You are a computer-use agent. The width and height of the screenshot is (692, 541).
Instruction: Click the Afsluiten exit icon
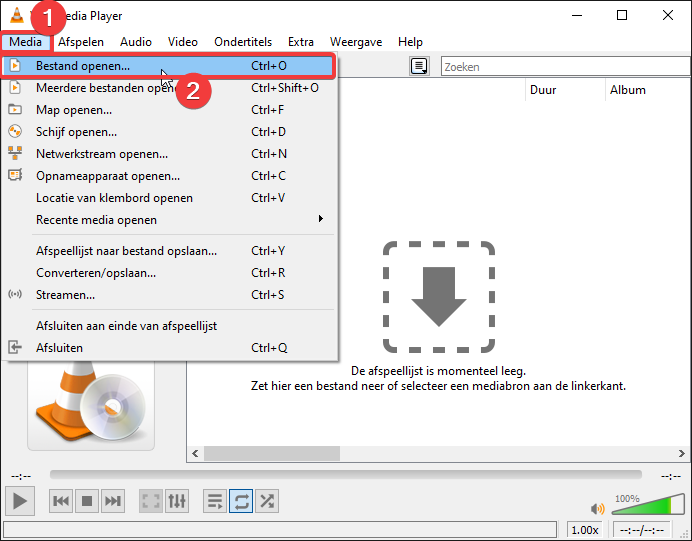(x=15, y=347)
